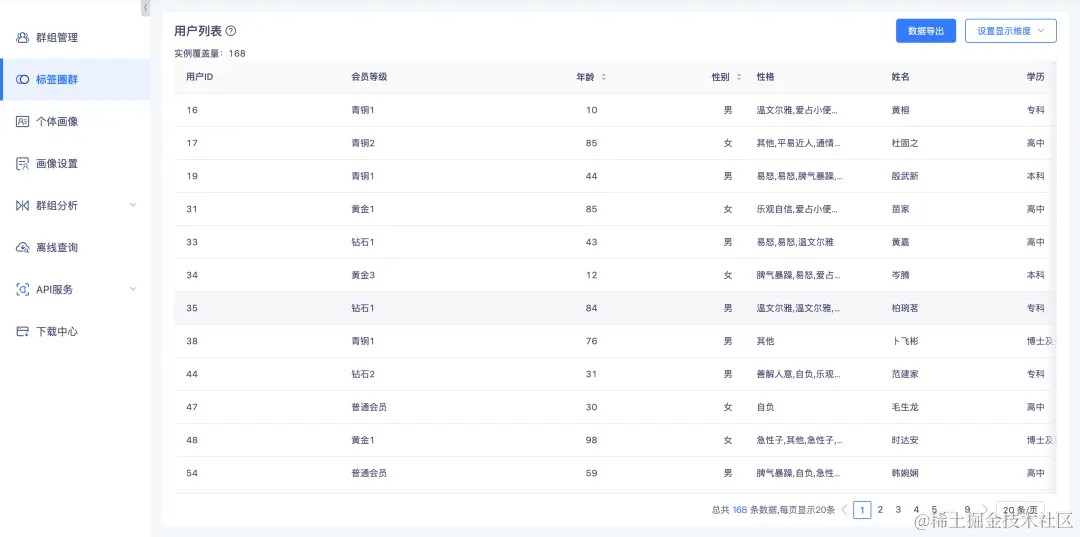The width and height of the screenshot is (1080, 537).
Task: Click 易怒,易怒,温文尔雅 personality cell
Action: click(x=796, y=242)
